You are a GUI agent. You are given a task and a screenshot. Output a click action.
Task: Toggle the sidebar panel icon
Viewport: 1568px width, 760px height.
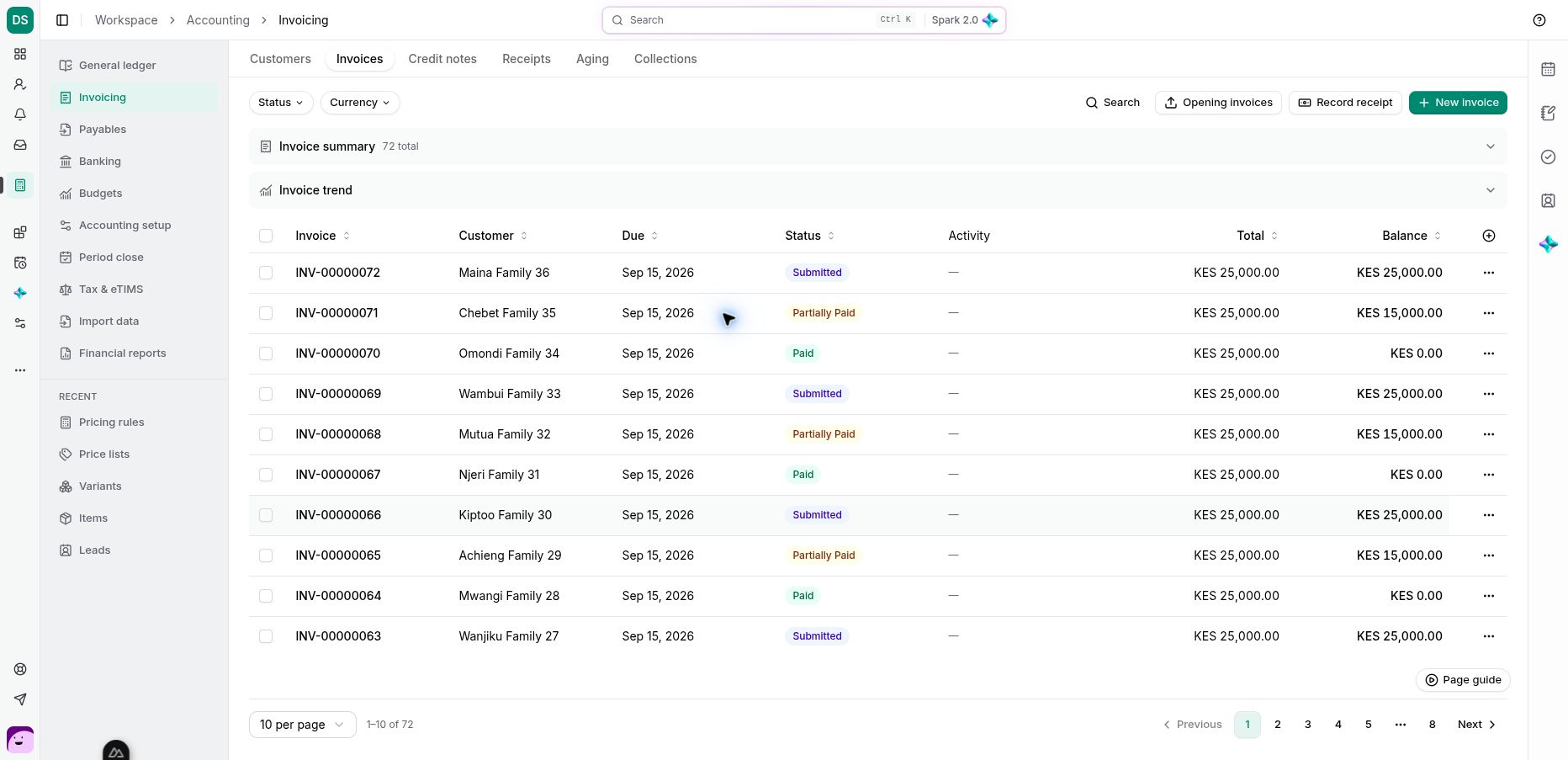pyautogui.click(x=62, y=20)
